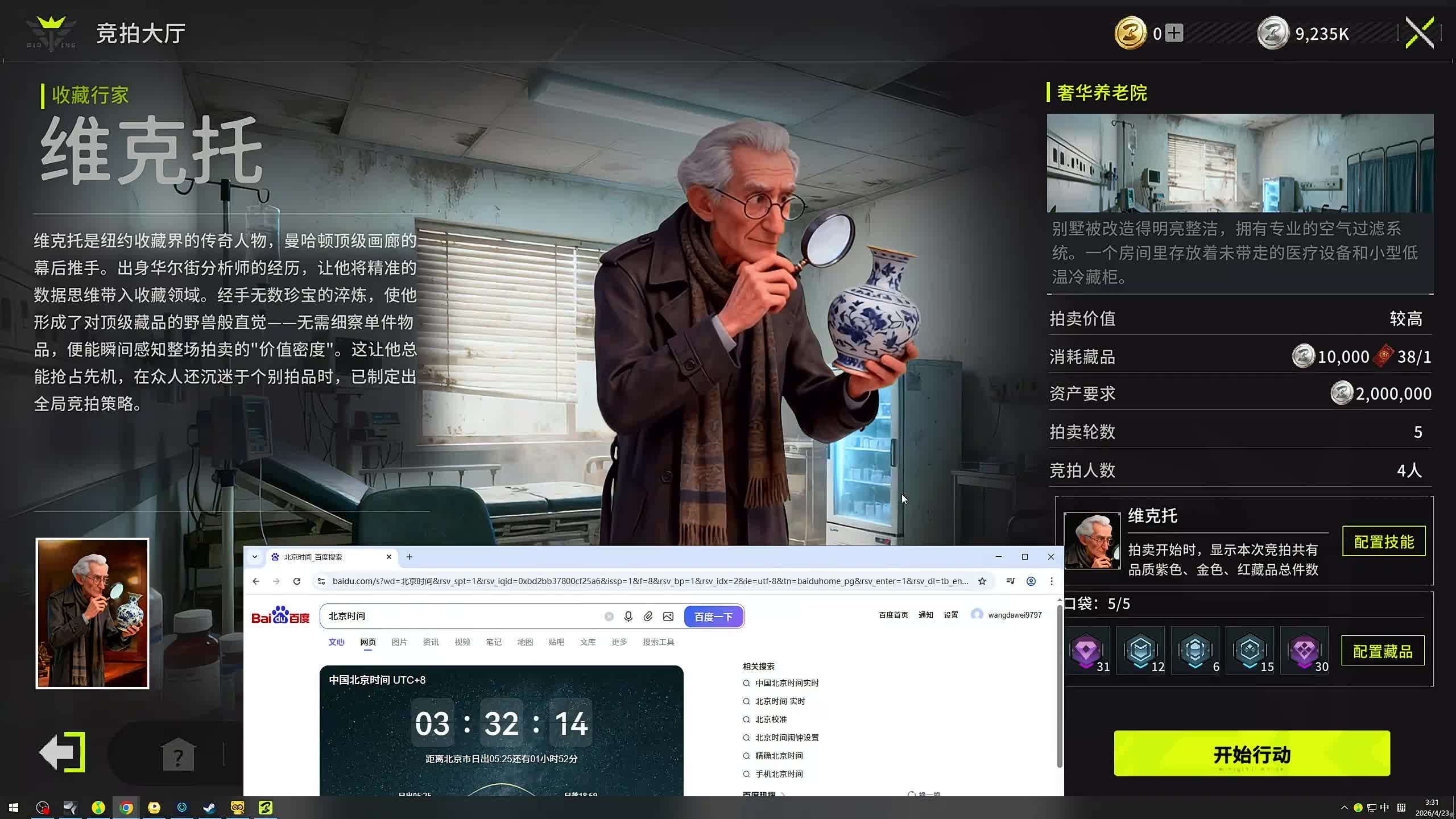This screenshot has height=819, width=1456.
Task: Open the house question mark help icon
Action: [x=179, y=755]
